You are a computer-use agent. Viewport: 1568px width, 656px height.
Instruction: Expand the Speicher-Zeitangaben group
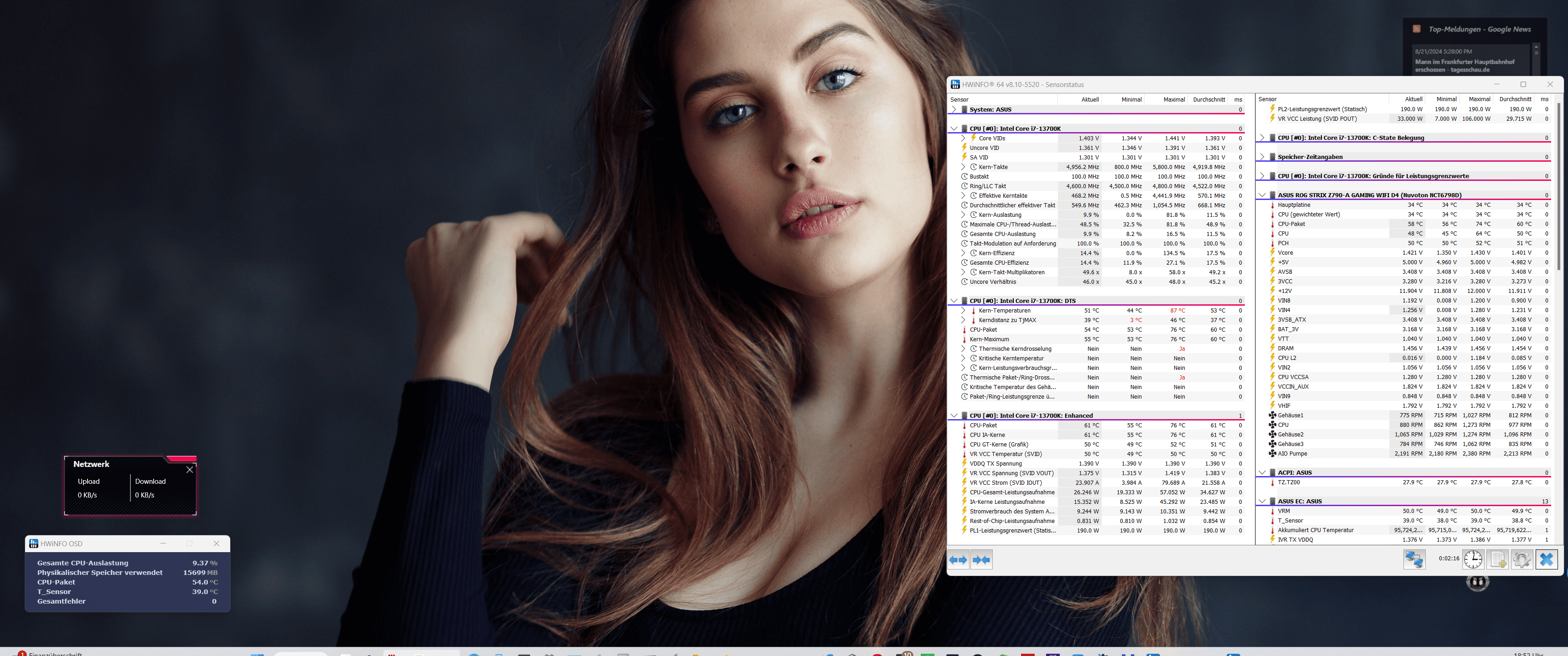(1262, 157)
